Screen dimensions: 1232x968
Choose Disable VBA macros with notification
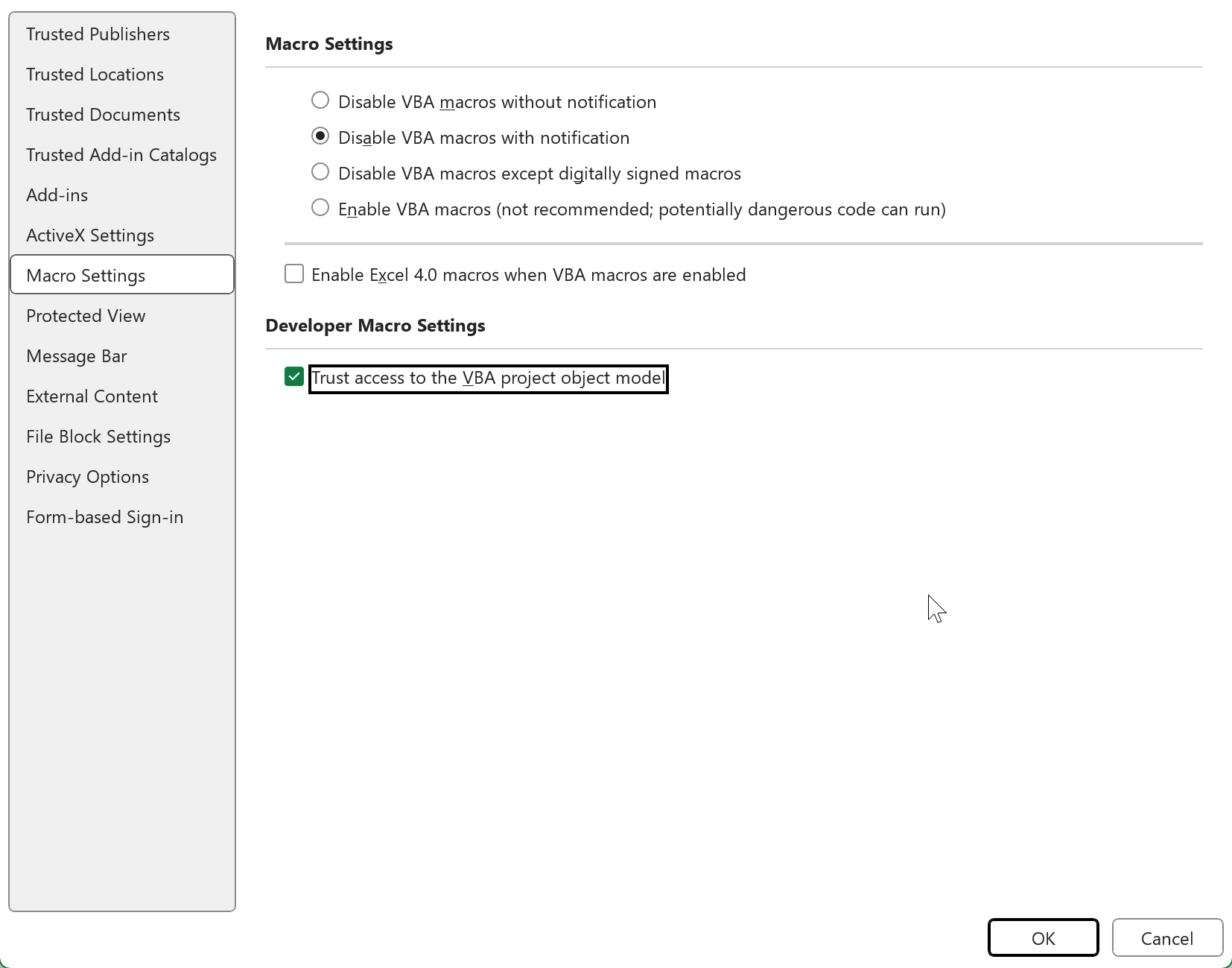click(320, 136)
